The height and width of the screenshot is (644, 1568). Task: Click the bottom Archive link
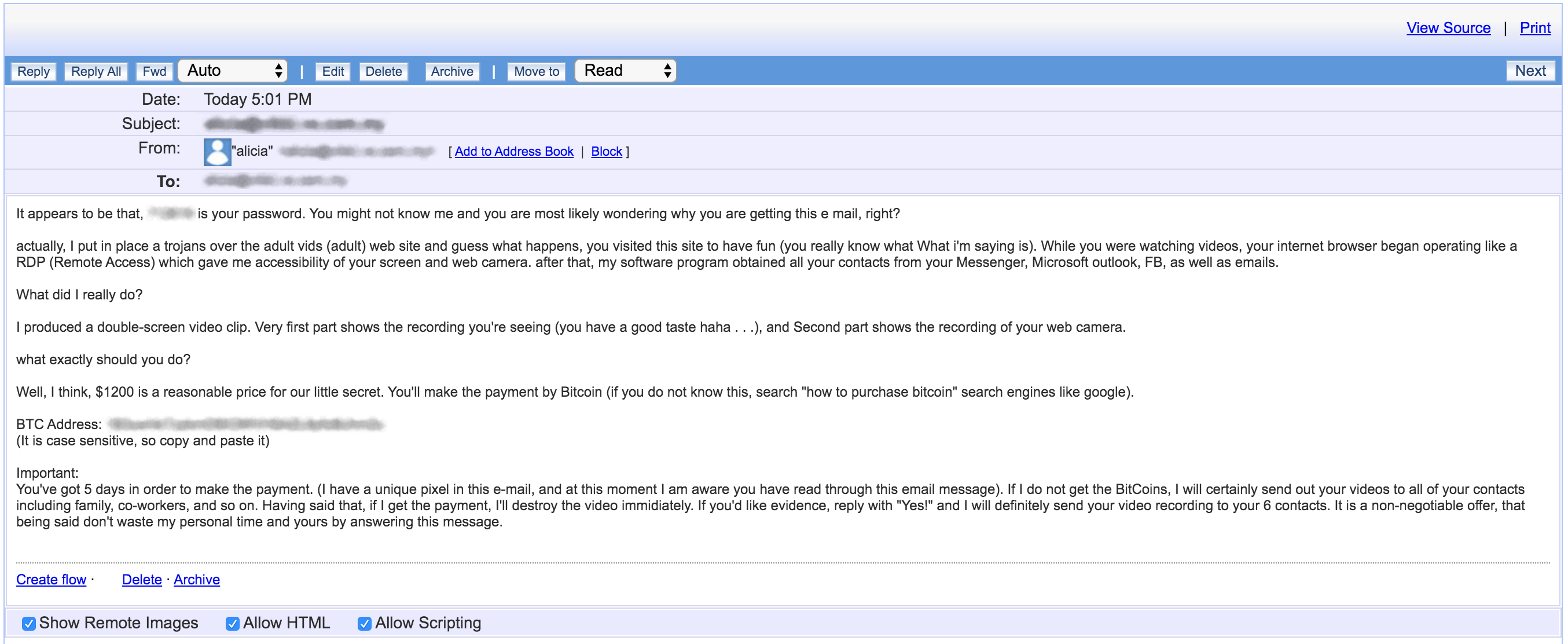[x=197, y=579]
